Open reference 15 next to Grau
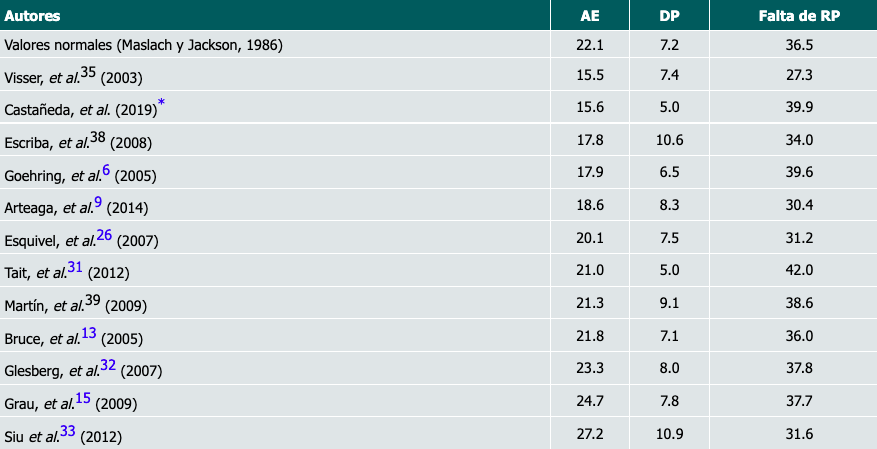877x449 pixels. point(83,398)
